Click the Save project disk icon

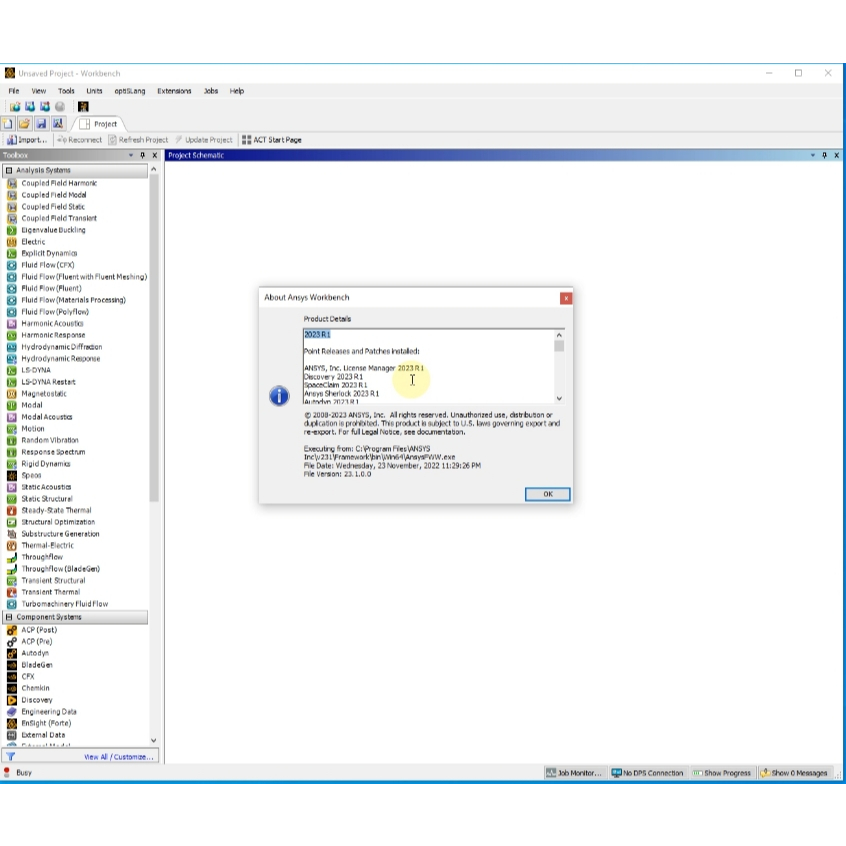41,124
